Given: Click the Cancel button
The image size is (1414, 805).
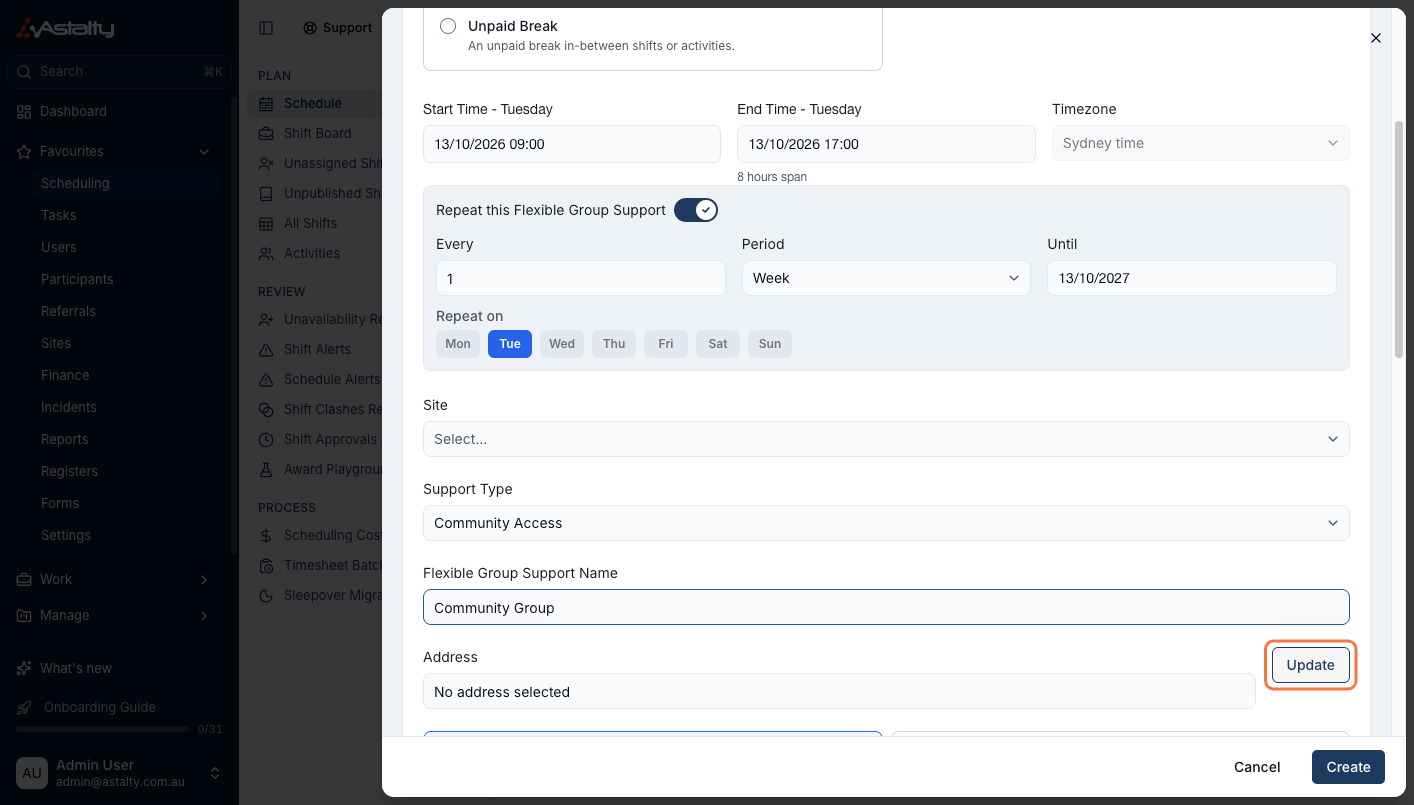Looking at the screenshot, I should point(1257,767).
